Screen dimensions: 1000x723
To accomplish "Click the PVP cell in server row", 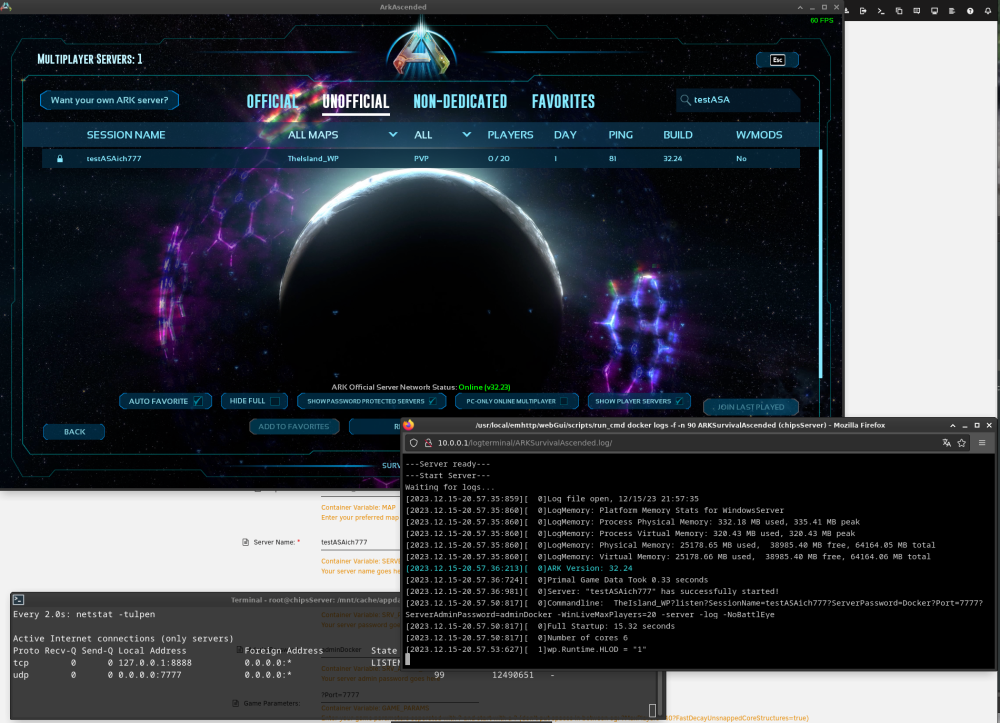I will [x=422, y=159].
